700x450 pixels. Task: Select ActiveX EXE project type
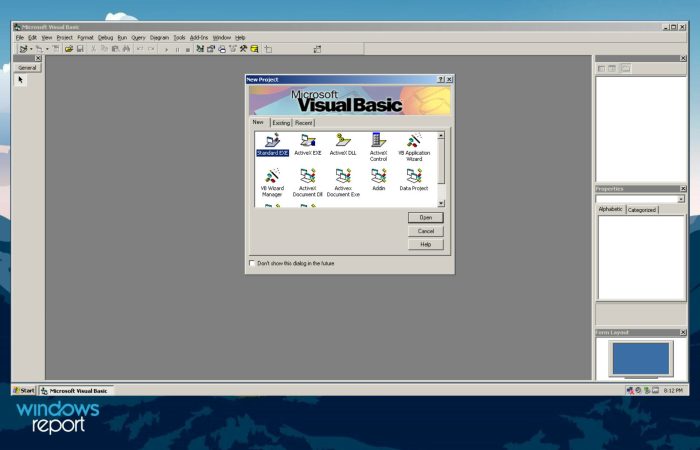click(x=308, y=145)
